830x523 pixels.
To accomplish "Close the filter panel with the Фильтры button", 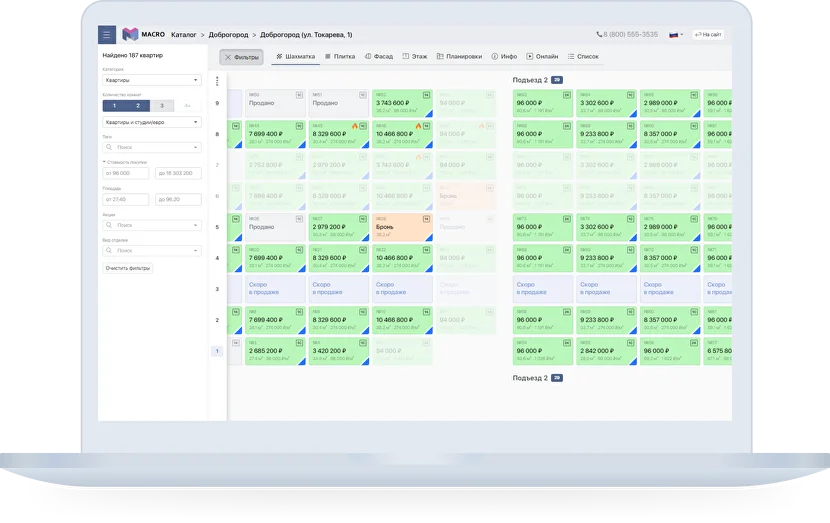I will [x=241, y=57].
